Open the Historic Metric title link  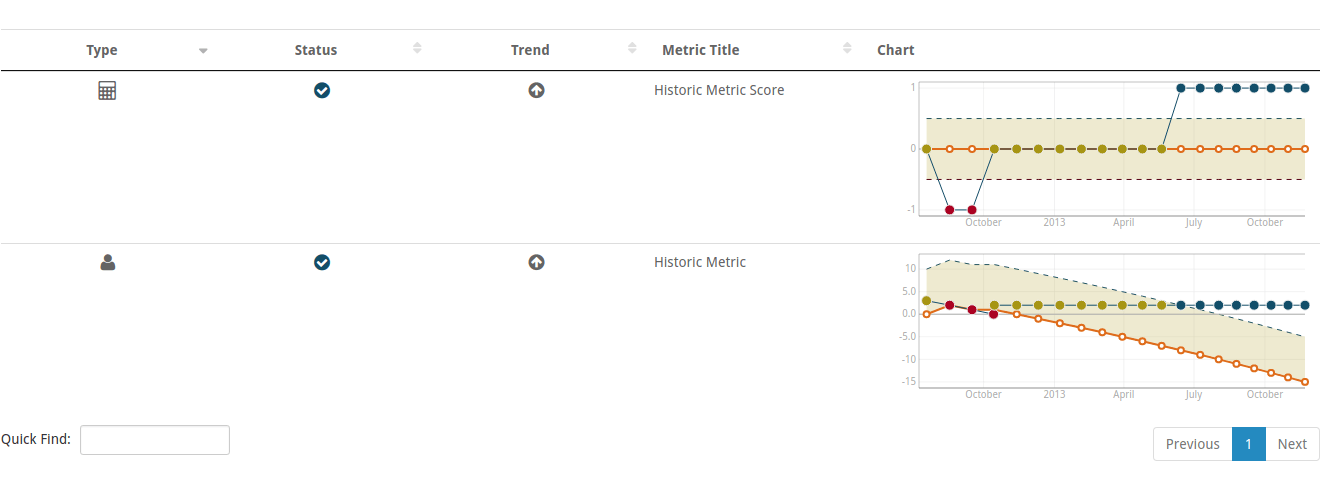(x=700, y=262)
